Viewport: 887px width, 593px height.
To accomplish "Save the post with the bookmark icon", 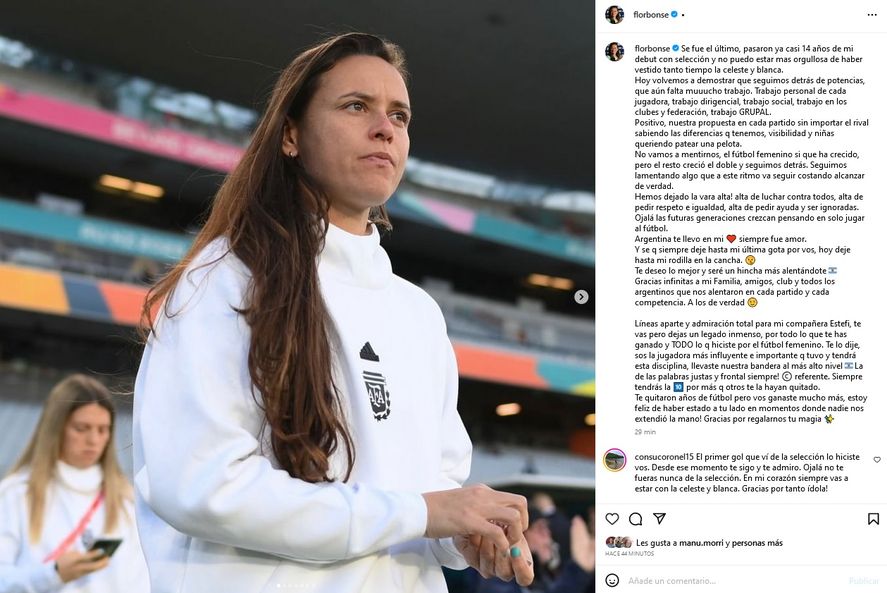I will coord(873,518).
